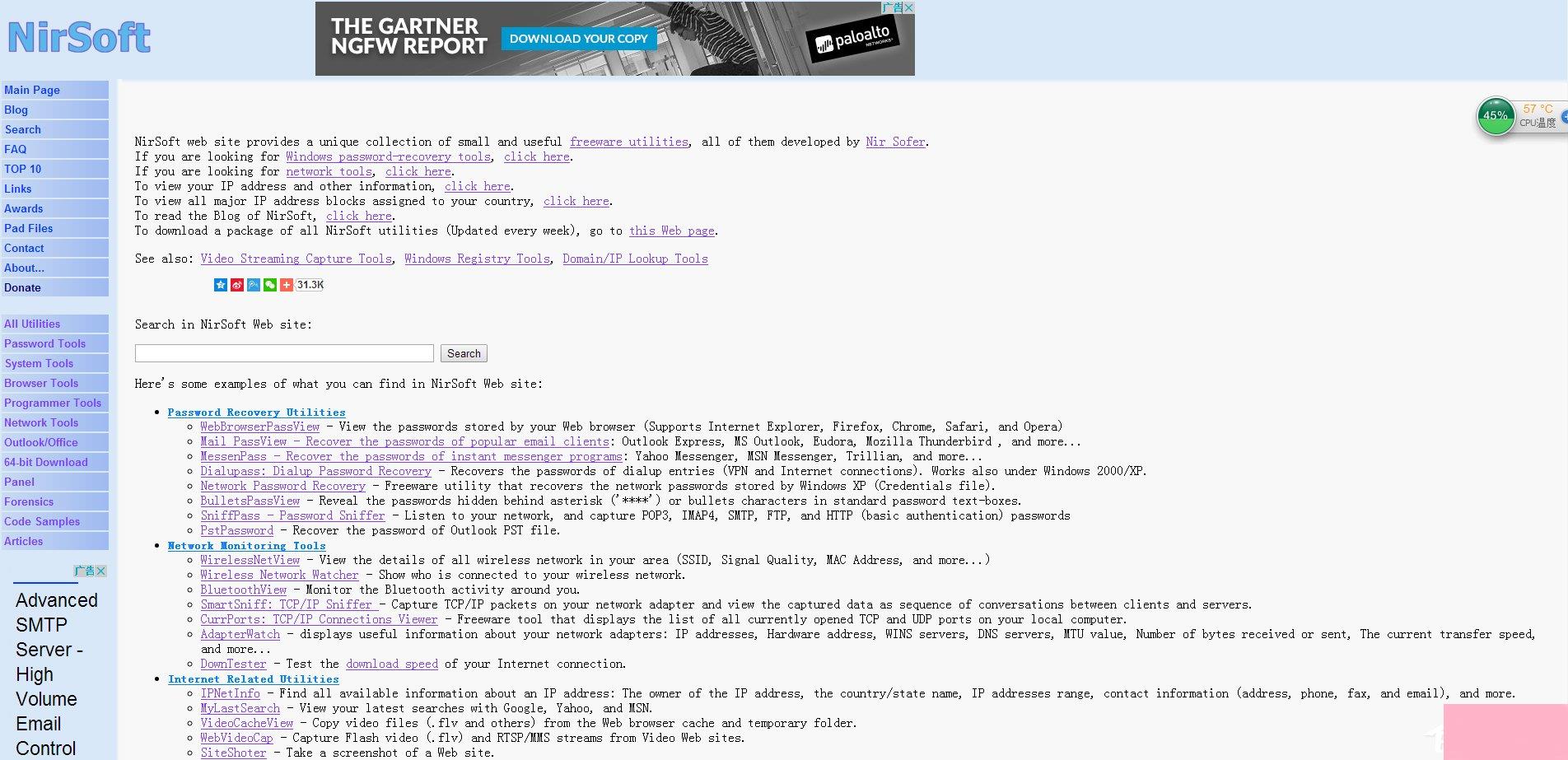This screenshot has width=1568, height=760.
Task: Open PstPassword link
Action: [x=236, y=530]
